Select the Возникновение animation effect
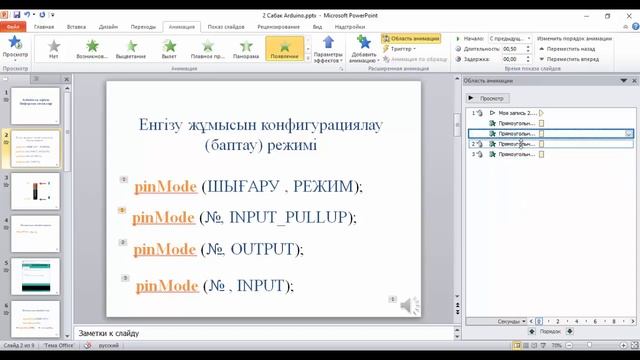 pyautogui.click(x=92, y=49)
